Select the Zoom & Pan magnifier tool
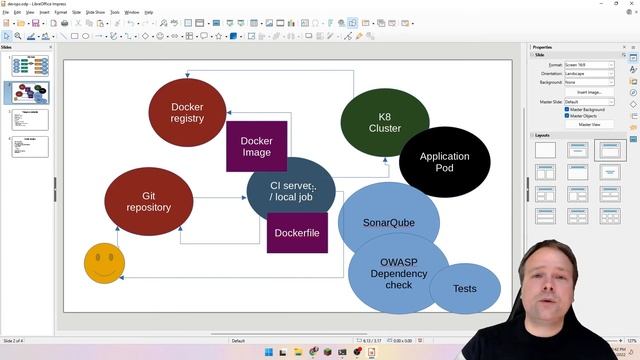The image size is (640, 360). click(x=18, y=36)
